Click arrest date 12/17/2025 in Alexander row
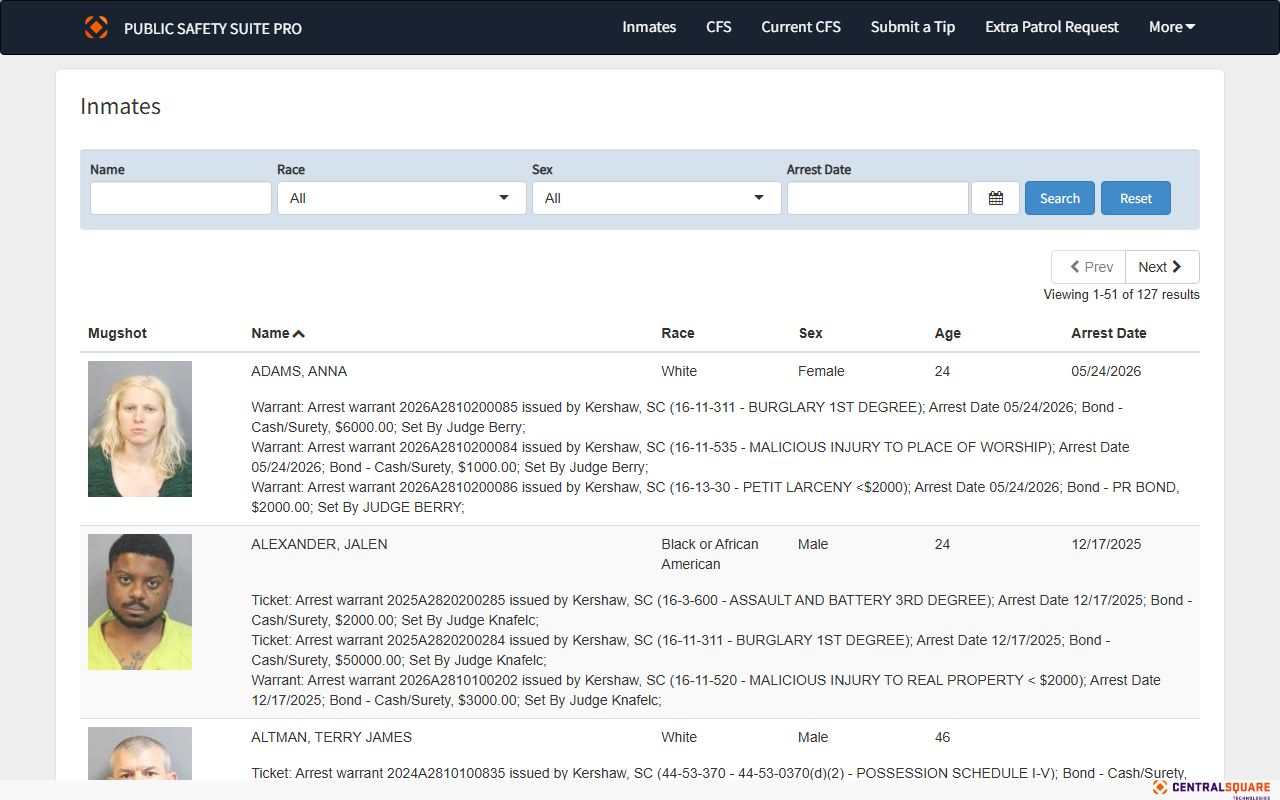This screenshot has width=1280, height=800. pyautogui.click(x=1106, y=544)
